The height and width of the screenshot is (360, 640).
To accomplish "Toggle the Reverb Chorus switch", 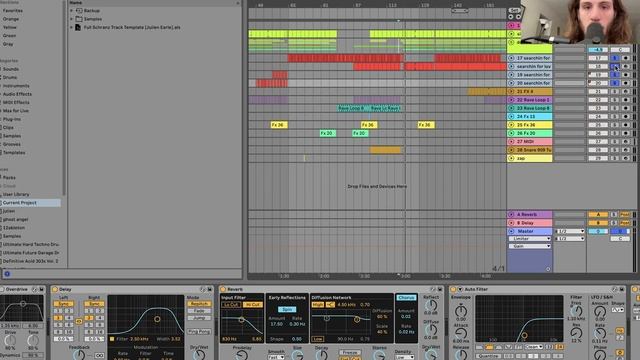I will (x=406, y=298).
